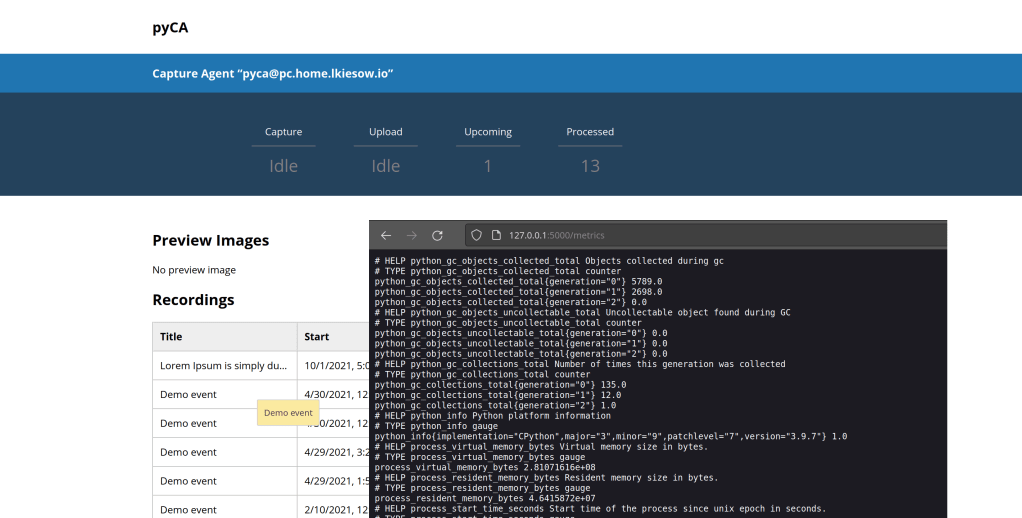Click the Start column header

tap(317, 337)
